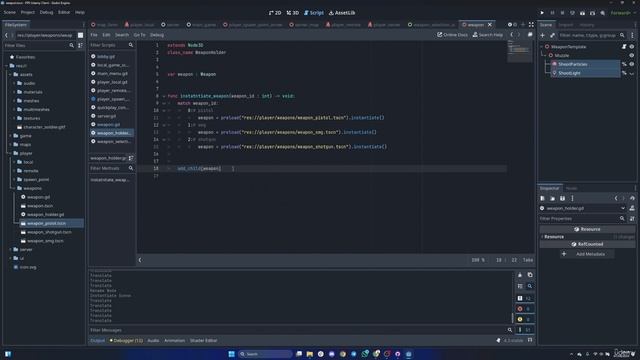This screenshot has width=640, height=360.
Task: Click the RefCounted class header
Action: coord(587,244)
